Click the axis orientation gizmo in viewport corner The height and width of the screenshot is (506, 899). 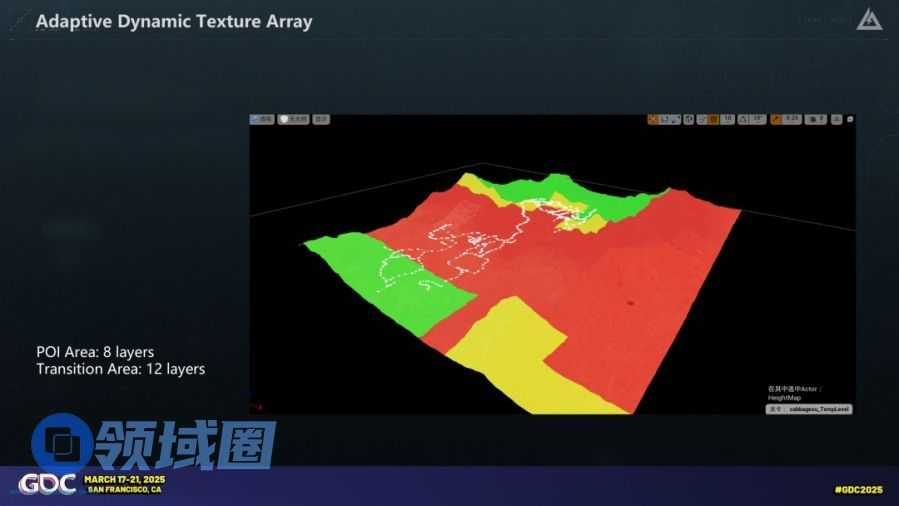tap(258, 406)
